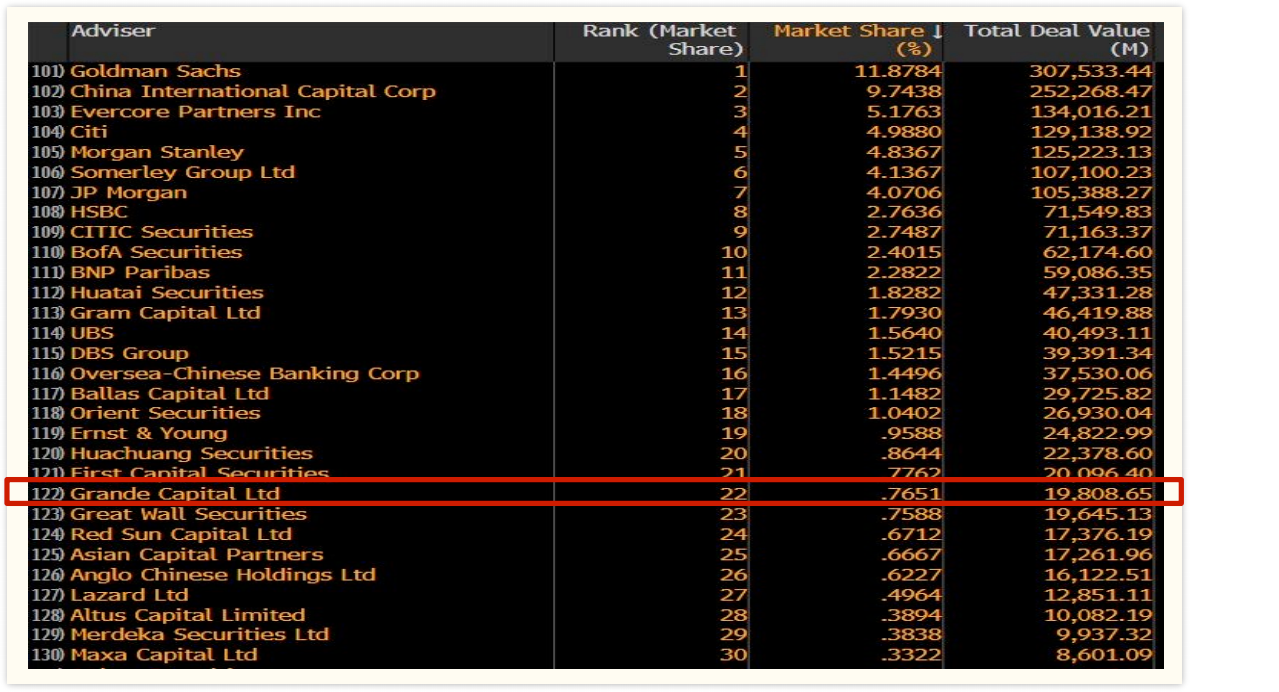Sort the table by the Adviser column header
The image size is (1279, 692).
(x=113, y=31)
